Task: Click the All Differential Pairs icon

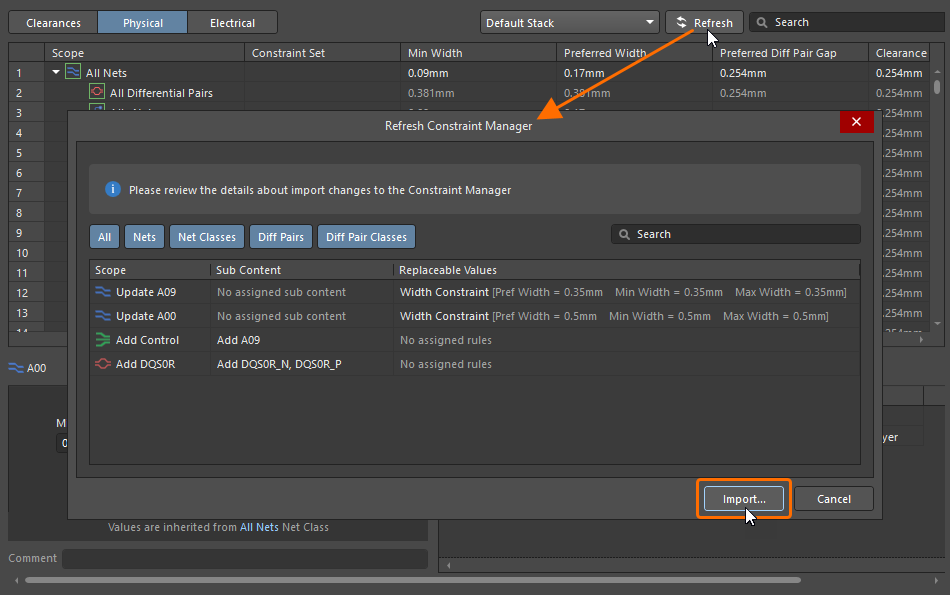Action: pos(96,92)
